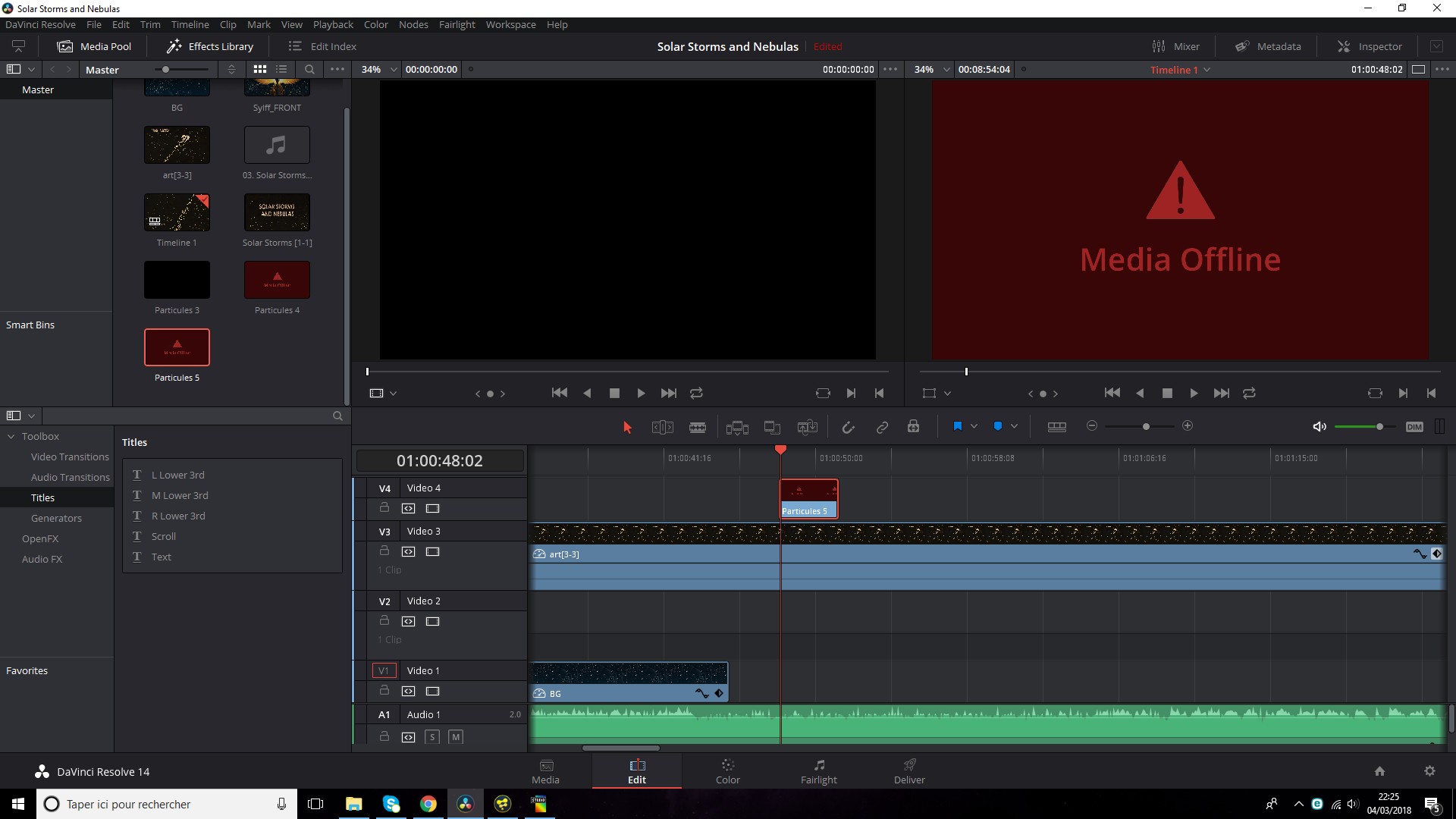Screen dimensions: 1456x819
Task: Open the Inspector panel
Action: click(1369, 46)
